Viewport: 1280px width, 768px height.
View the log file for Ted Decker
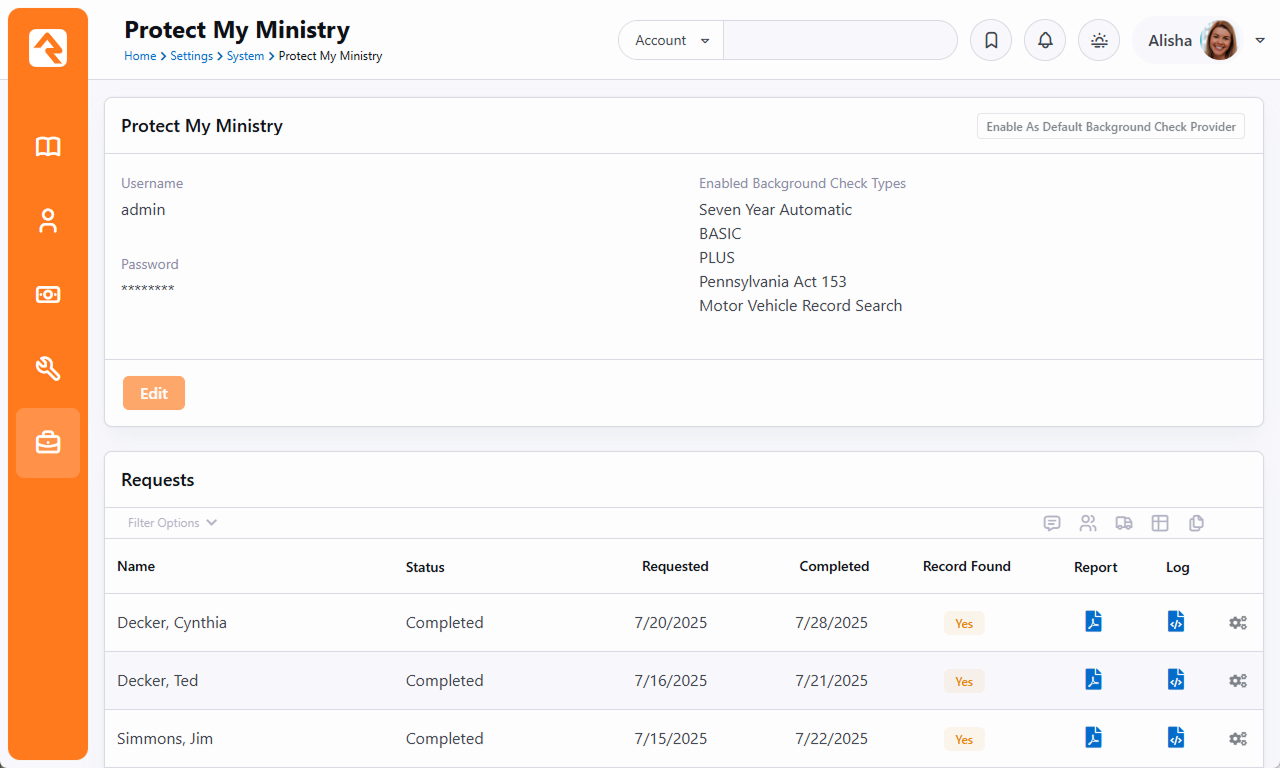1176,680
